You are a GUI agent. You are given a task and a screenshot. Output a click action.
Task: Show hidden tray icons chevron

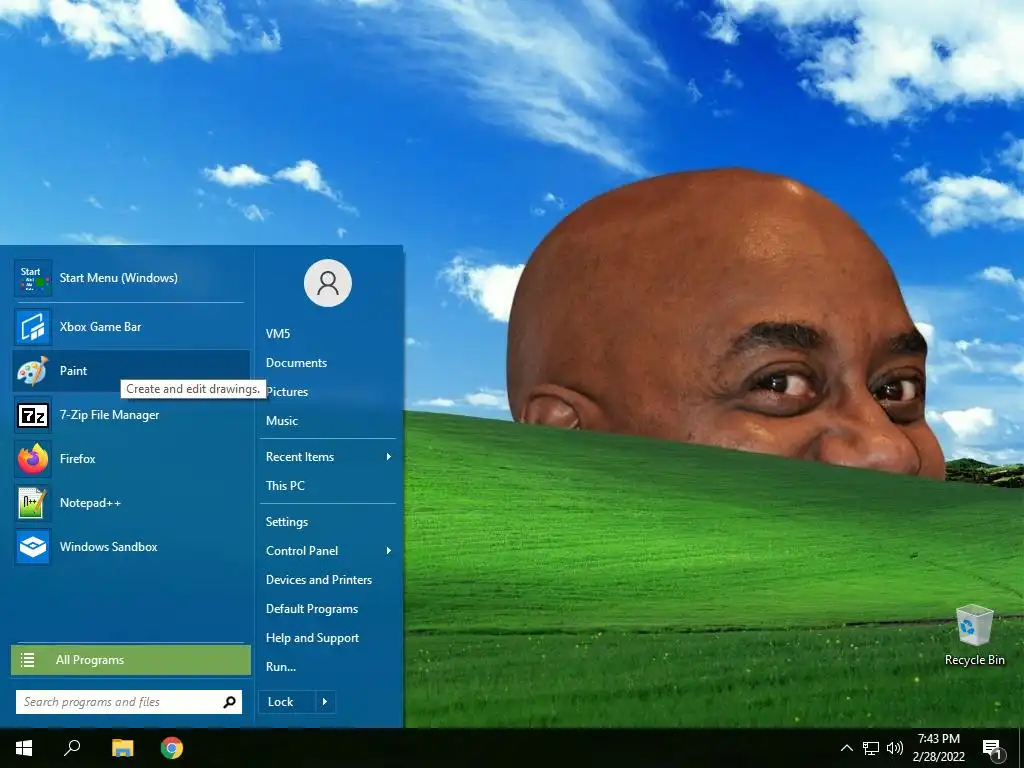846,748
